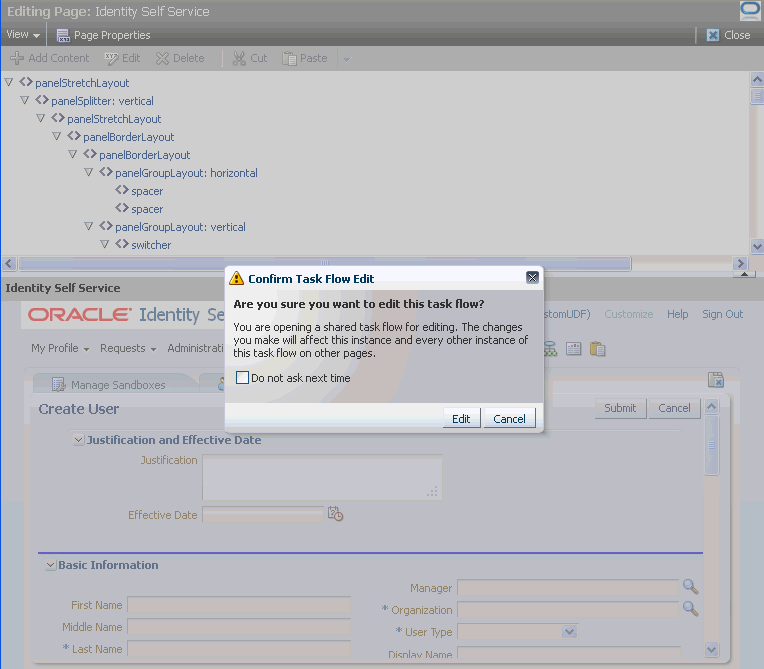Open the Administration menu
Image resolution: width=764 pixels, height=669 pixels.
pyautogui.click(x=195, y=348)
